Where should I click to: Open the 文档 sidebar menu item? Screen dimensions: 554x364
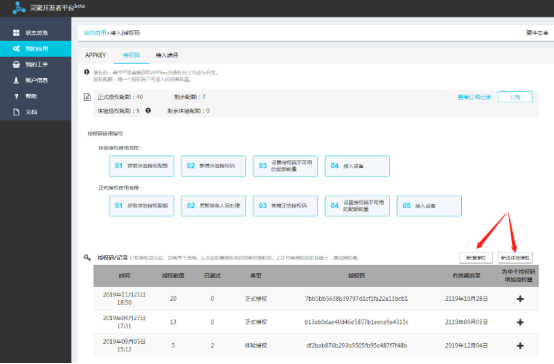31,112
